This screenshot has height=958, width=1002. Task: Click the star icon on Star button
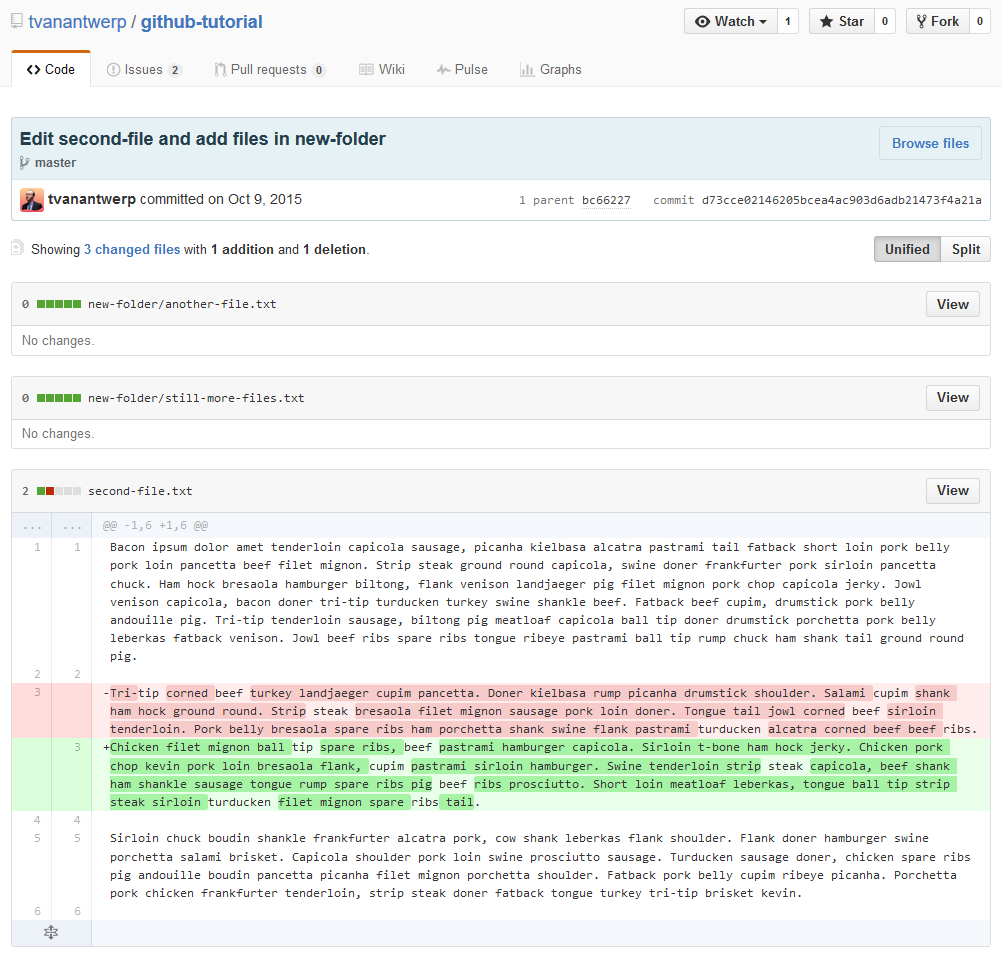[826, 22]
